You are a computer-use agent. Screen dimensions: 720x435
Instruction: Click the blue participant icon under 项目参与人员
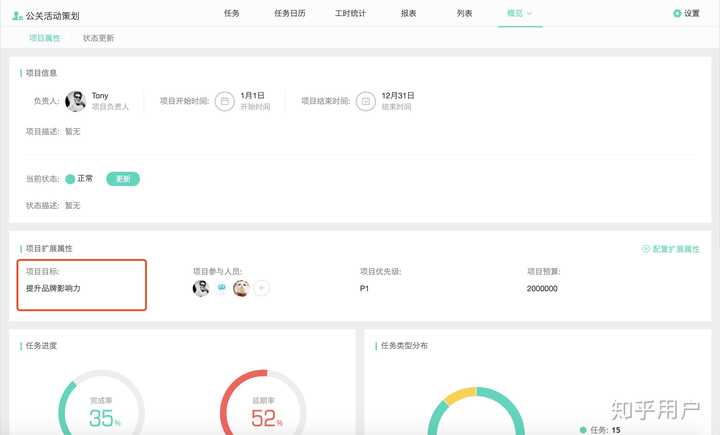click(x=222, y=288)
